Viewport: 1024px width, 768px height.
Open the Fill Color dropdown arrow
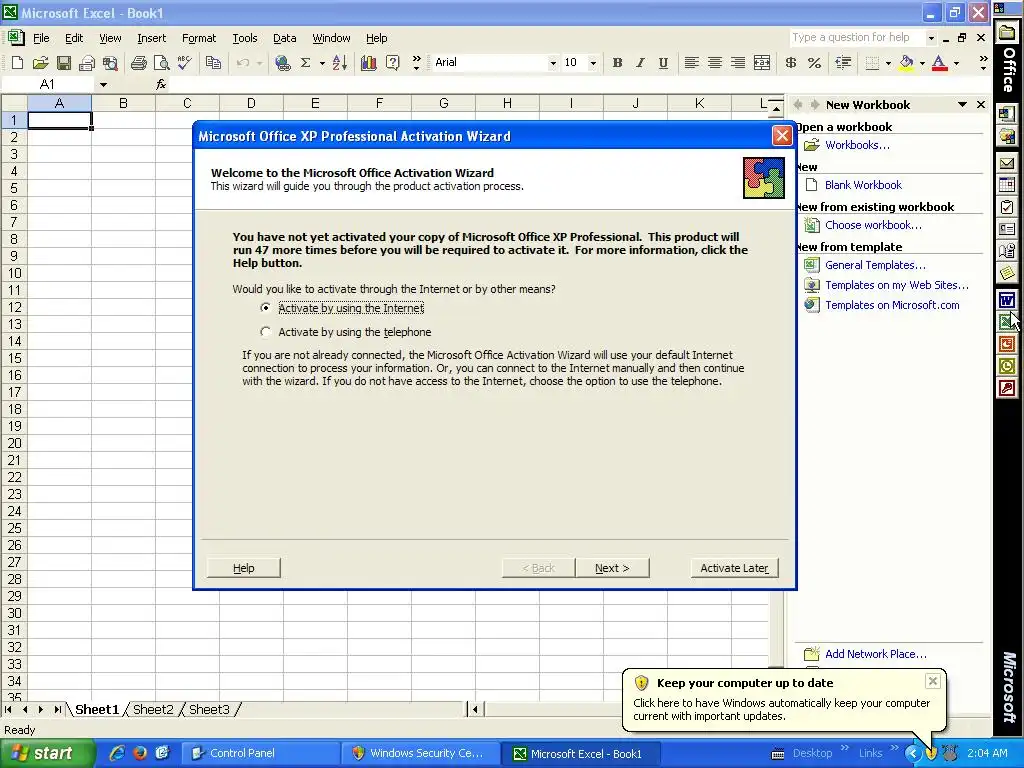point(922,63)
